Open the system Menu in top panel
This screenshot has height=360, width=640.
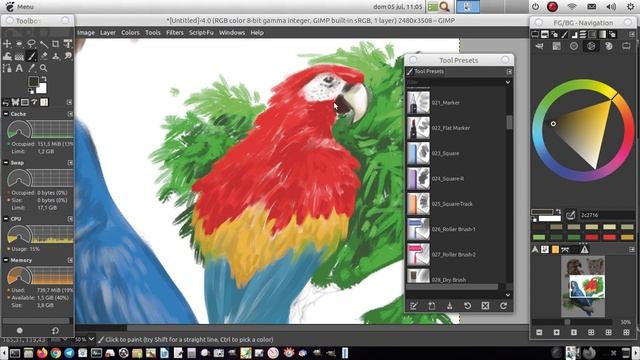point(19,7)
